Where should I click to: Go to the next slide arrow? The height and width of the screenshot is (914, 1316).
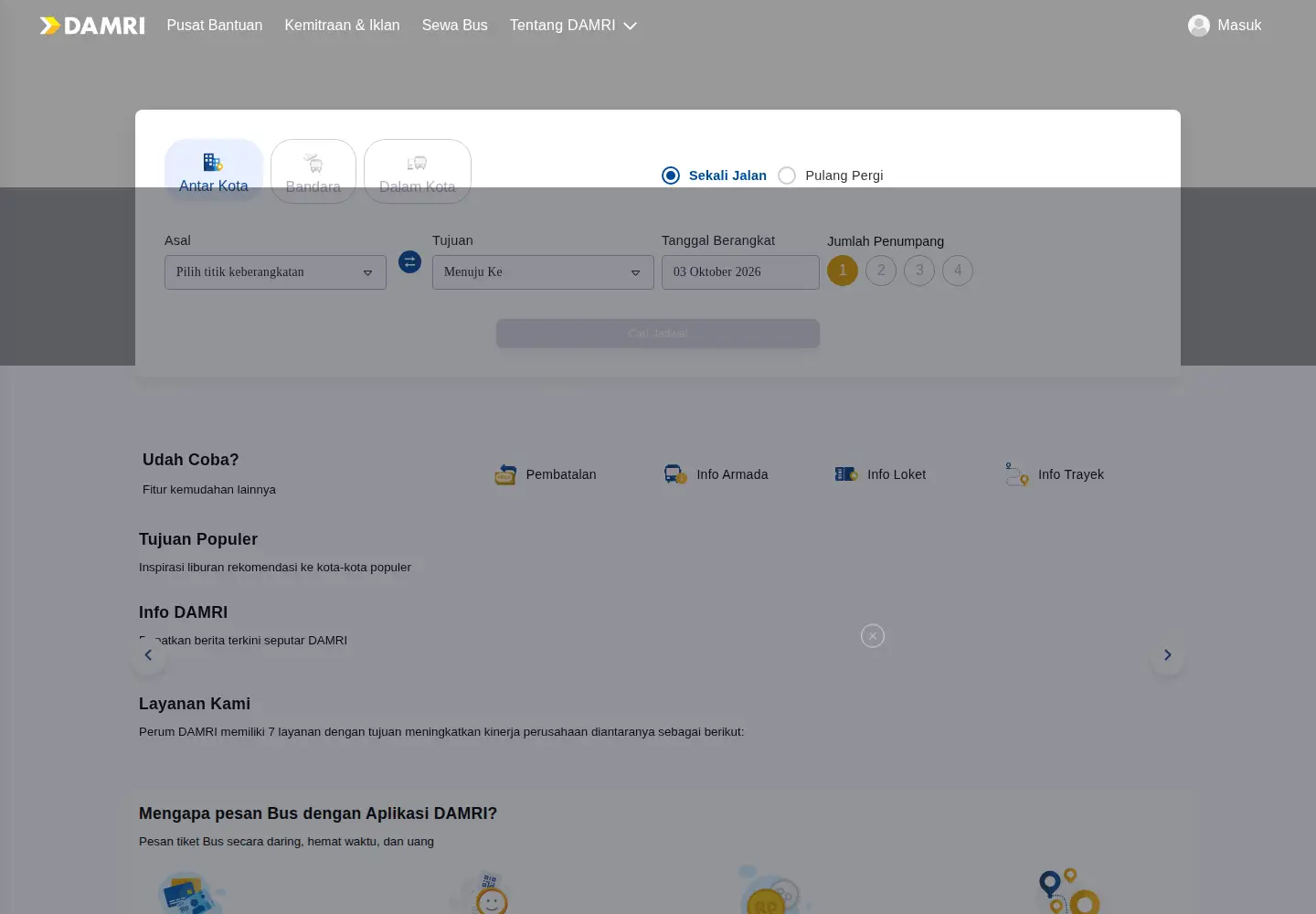[1167, 654]
